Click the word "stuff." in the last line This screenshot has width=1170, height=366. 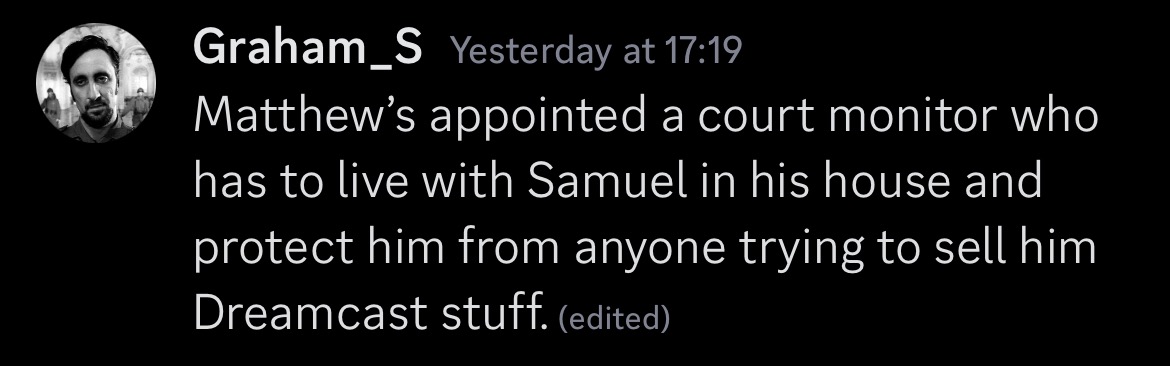coord(492,313)
